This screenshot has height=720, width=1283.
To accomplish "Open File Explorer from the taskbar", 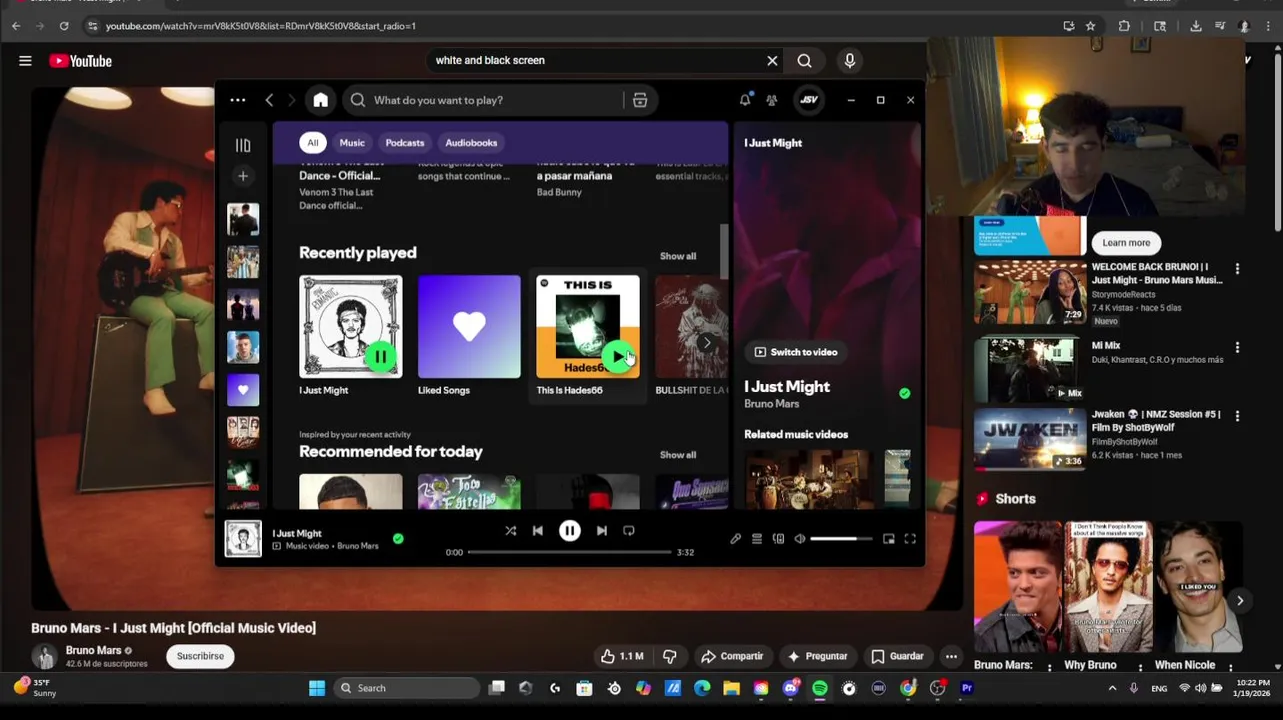I will (x=731, y=688).
